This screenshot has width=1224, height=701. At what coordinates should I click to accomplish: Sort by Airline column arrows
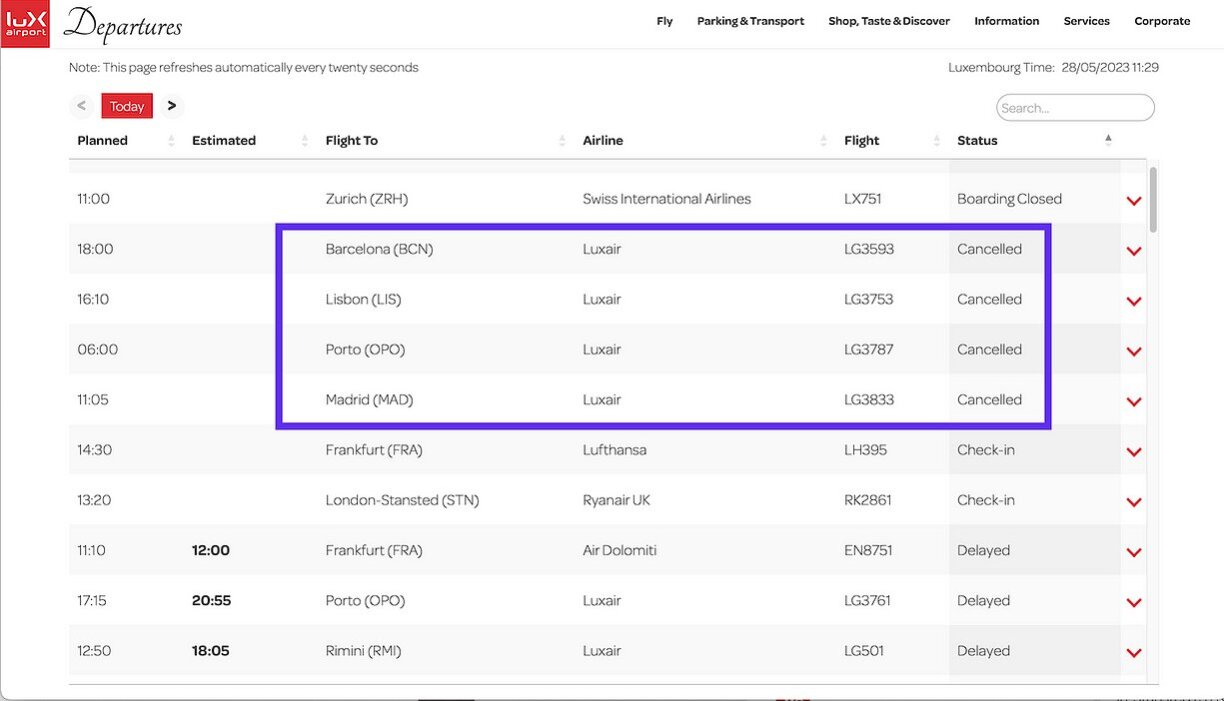coord(824,141)
